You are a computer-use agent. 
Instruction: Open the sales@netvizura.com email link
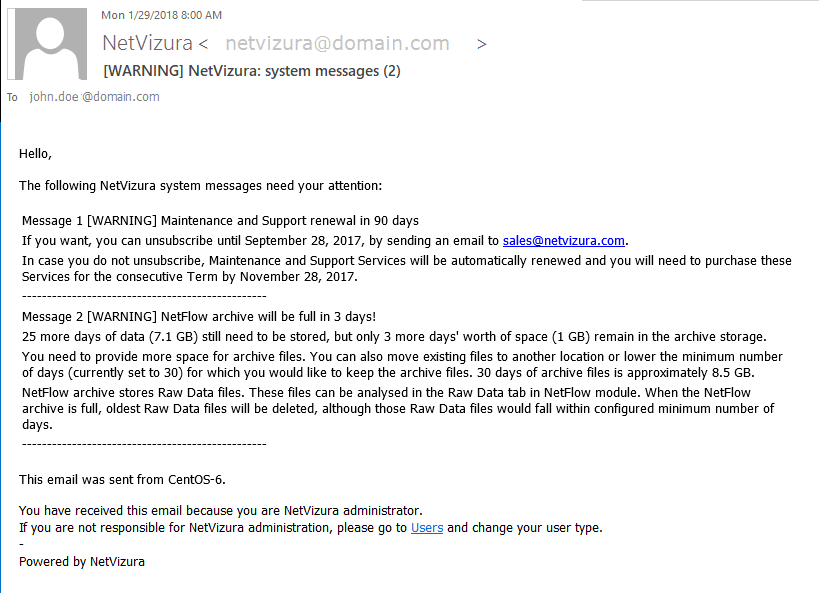point(563,240)
